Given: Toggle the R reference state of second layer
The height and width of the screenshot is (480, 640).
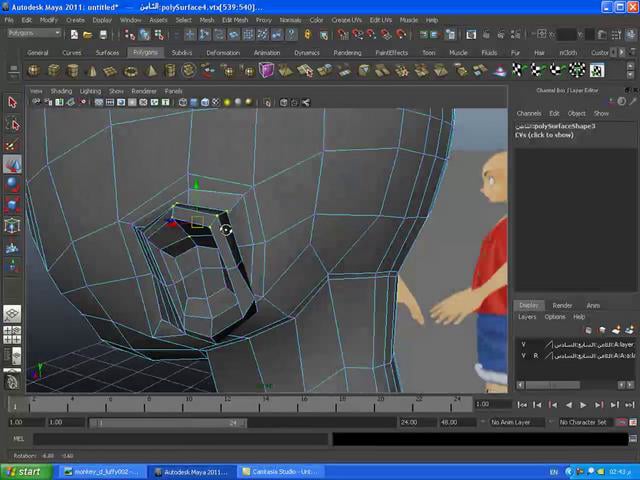Looking at the screenshot, I should 536,356.
